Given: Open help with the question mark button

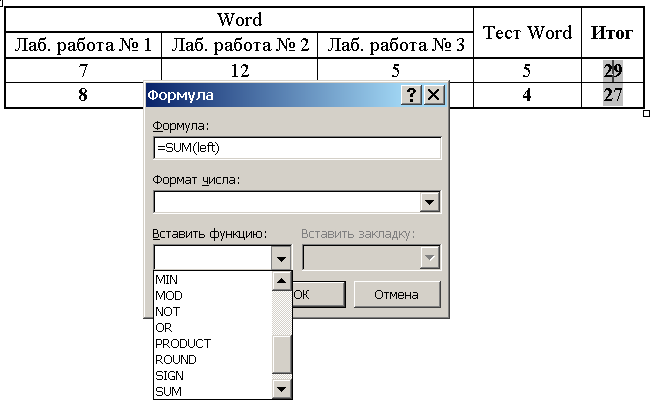Looking at the screenshot, I should point(411,95).
